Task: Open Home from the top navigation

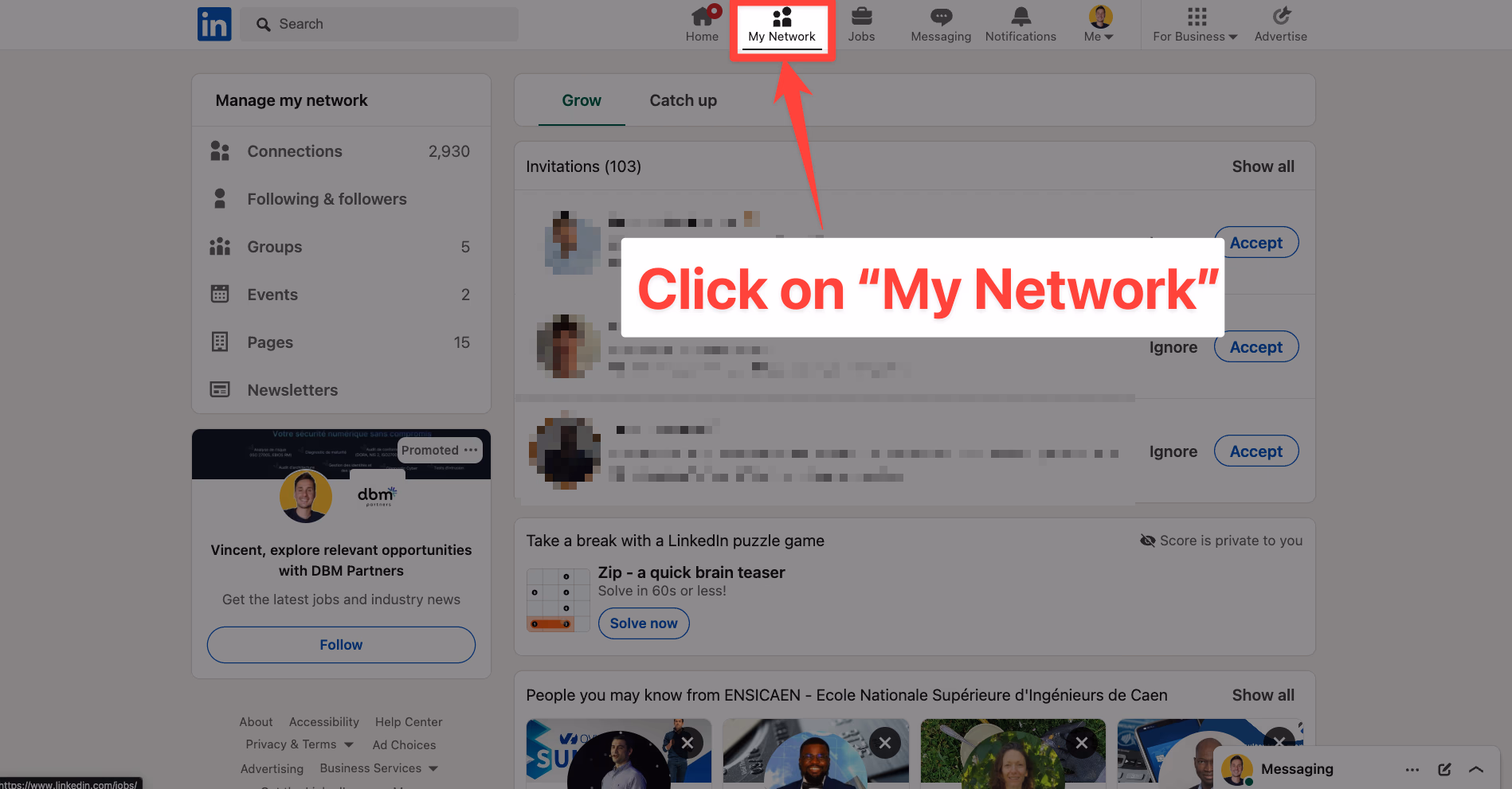Action: [x=702, y=25]
